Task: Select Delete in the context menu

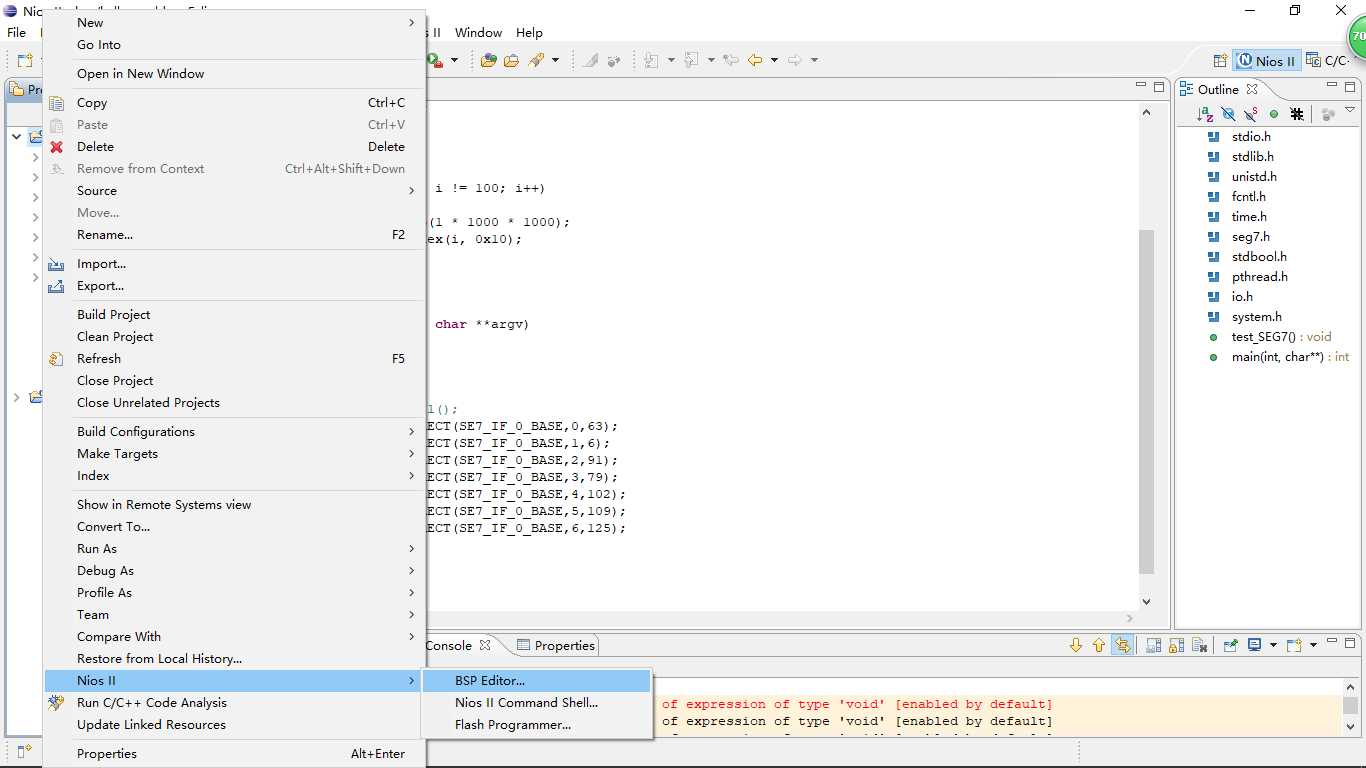Action: (x=234, y=147)
